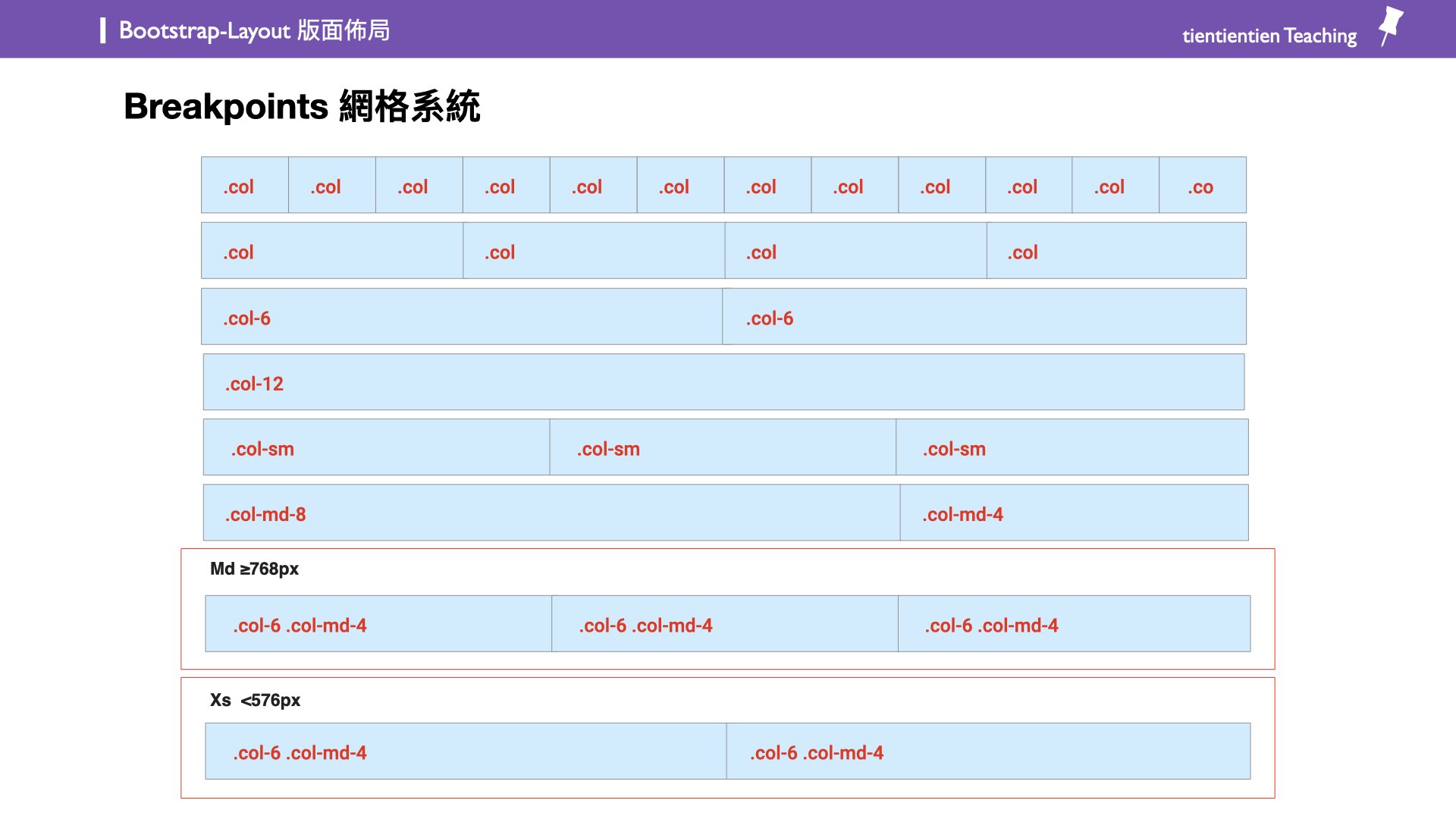Click the .col-md-4 block beside .col-md-8

[x=1072, y=513]
